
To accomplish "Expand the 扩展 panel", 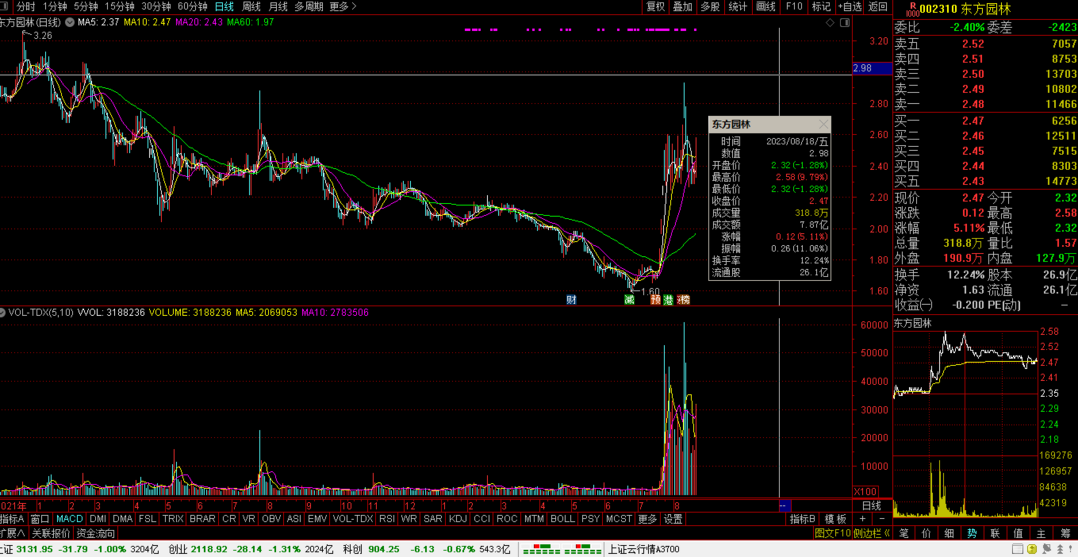I will 12,533.
